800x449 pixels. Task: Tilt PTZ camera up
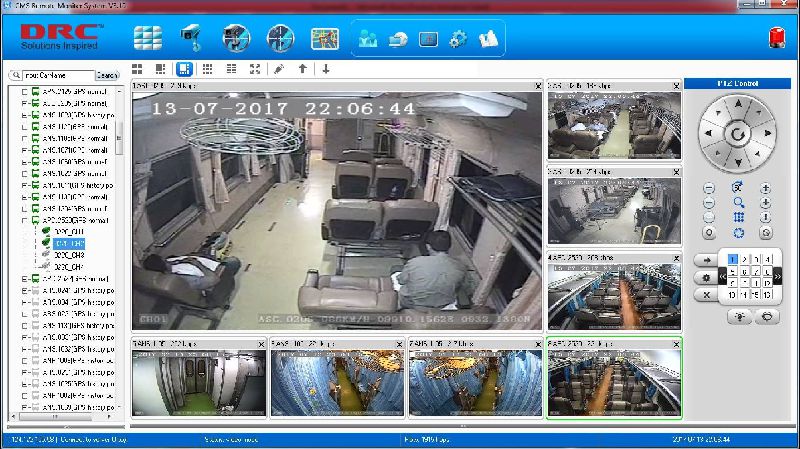click(x=738, y=104)
